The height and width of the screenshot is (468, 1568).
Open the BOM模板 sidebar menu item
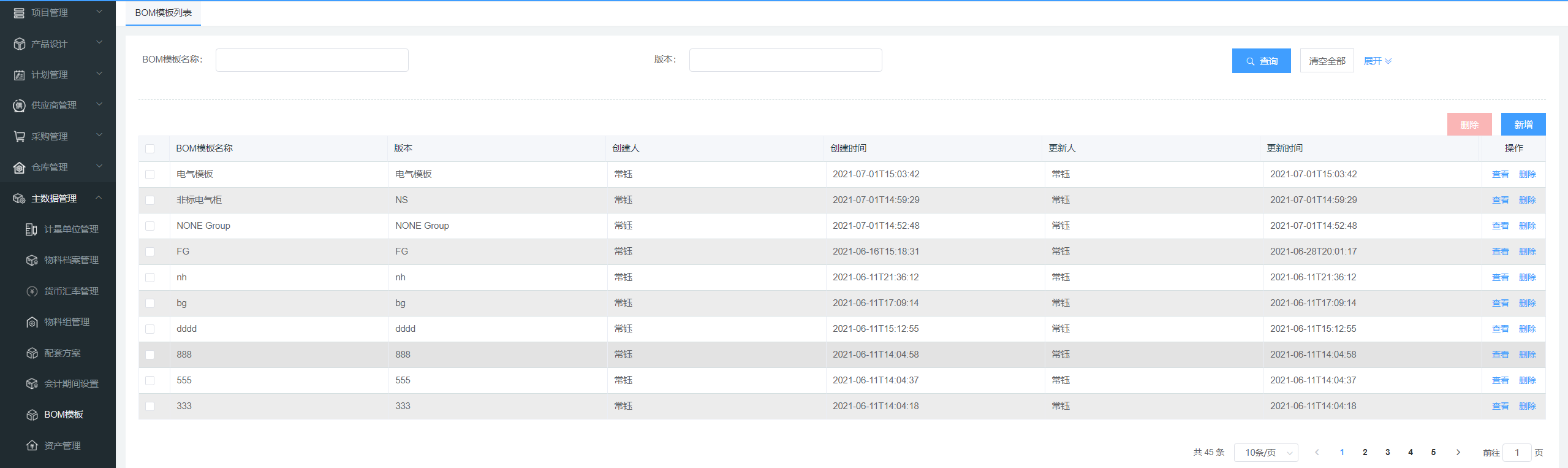coord(64,415)
